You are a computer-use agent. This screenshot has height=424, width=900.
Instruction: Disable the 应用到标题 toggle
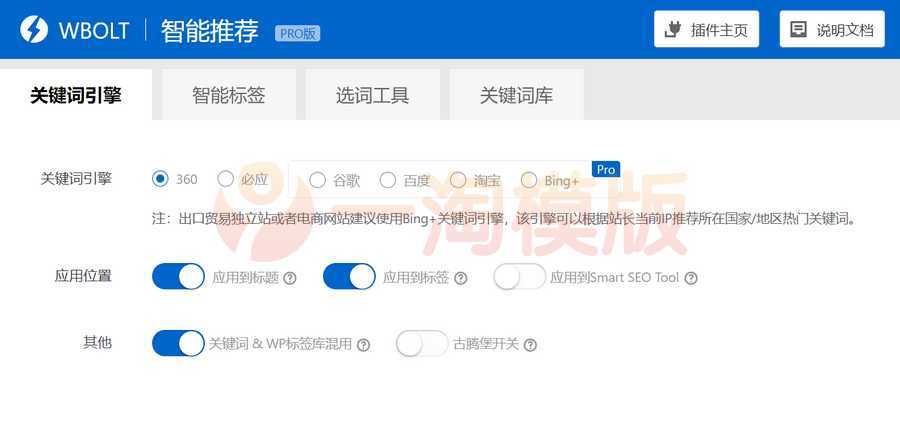[179, 277]
